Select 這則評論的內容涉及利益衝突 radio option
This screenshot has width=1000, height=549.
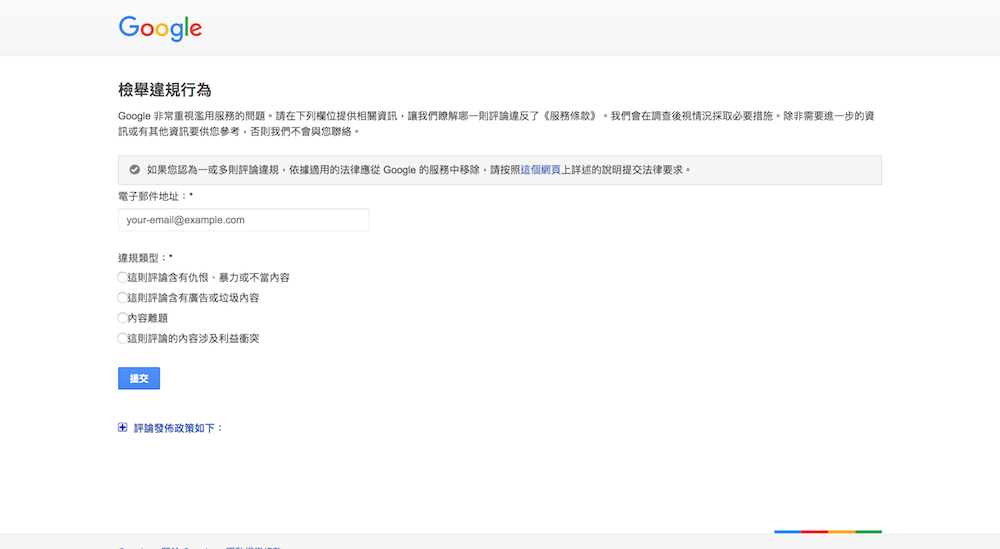(x=122, y=338)
